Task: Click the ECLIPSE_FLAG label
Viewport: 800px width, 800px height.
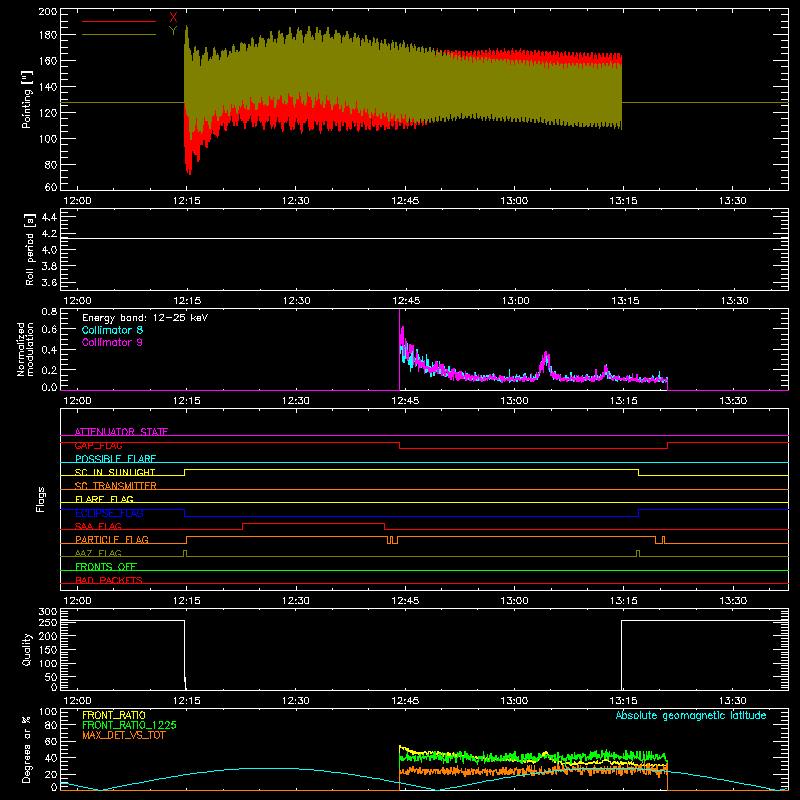Action: point(109,513)
